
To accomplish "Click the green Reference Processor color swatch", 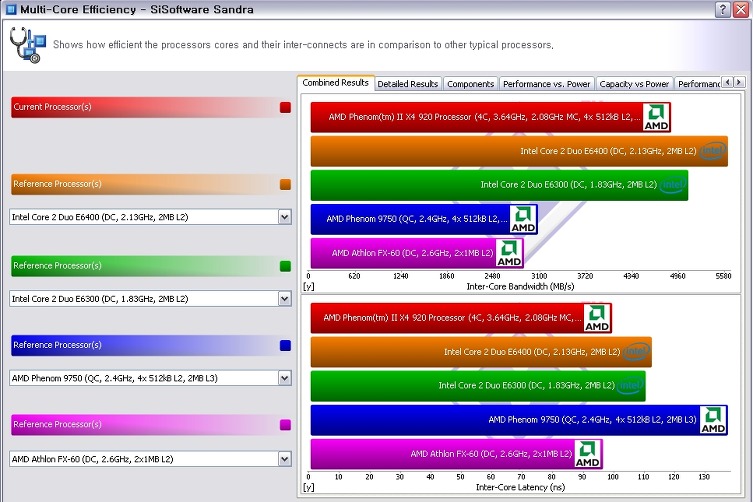I will click(285, 266).
